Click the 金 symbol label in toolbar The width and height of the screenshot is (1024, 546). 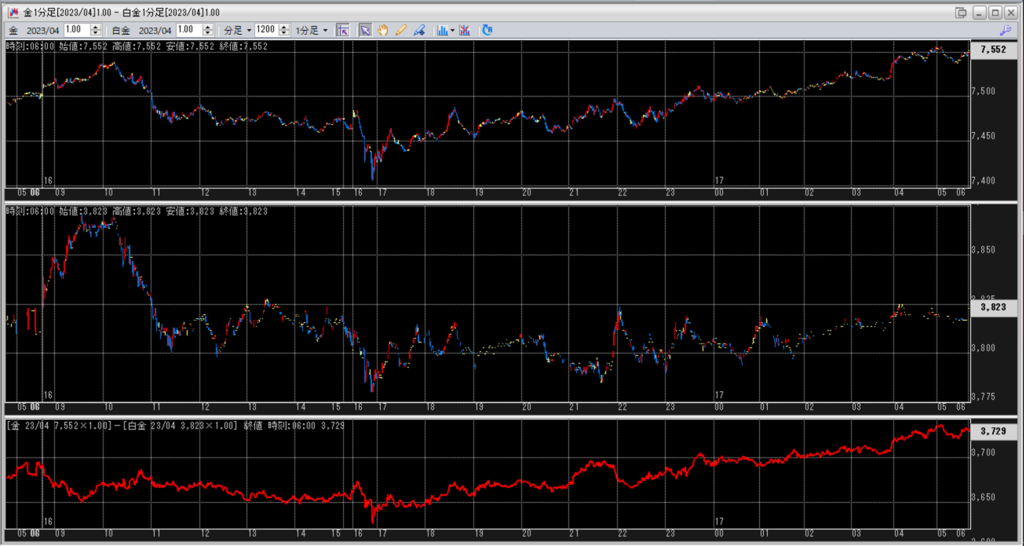[12, 30]
